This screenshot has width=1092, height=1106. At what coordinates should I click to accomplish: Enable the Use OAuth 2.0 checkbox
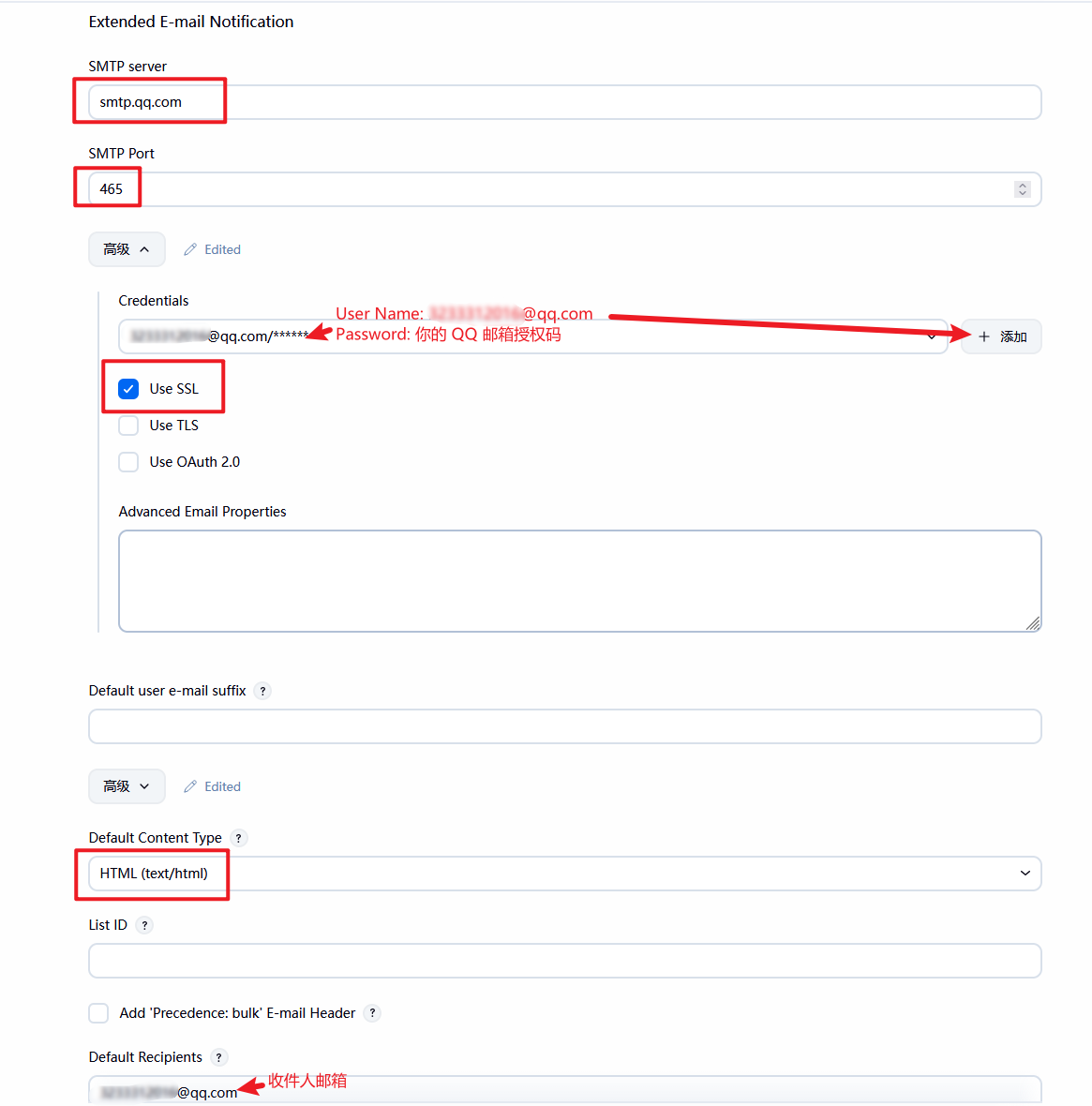click(128, 462)
